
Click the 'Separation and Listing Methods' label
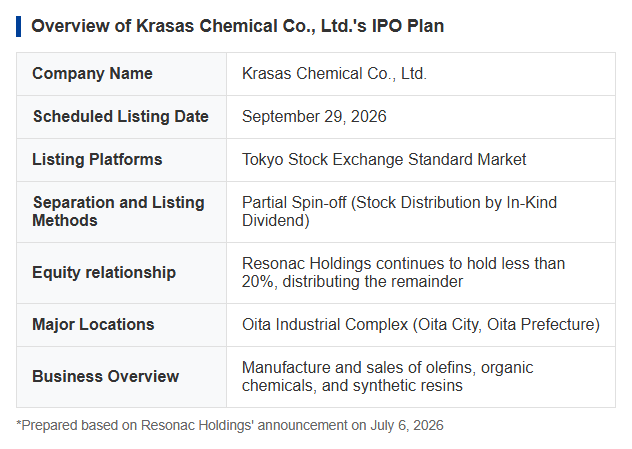(118, 212)
